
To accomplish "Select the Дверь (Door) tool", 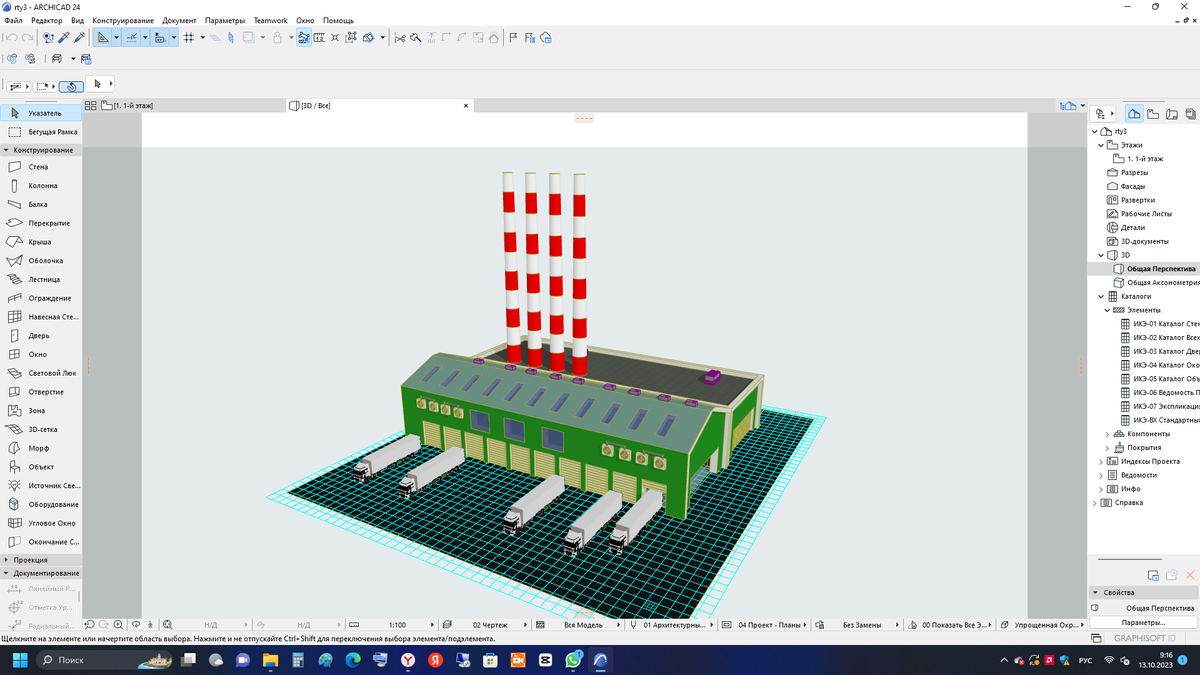I will pyautogui.click(x=38, y=336).
